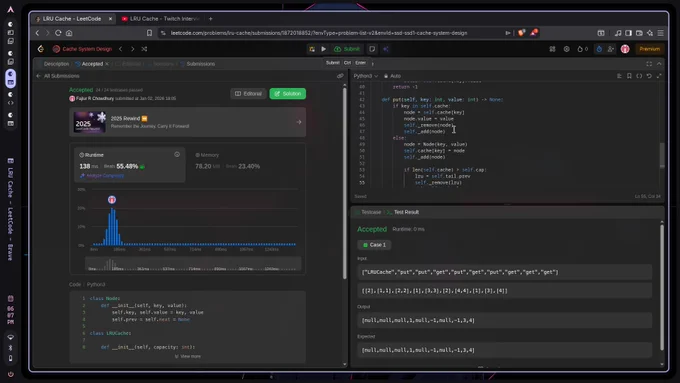View the streak fire counter
Screen dimensions: 680x383
[582, 49]
